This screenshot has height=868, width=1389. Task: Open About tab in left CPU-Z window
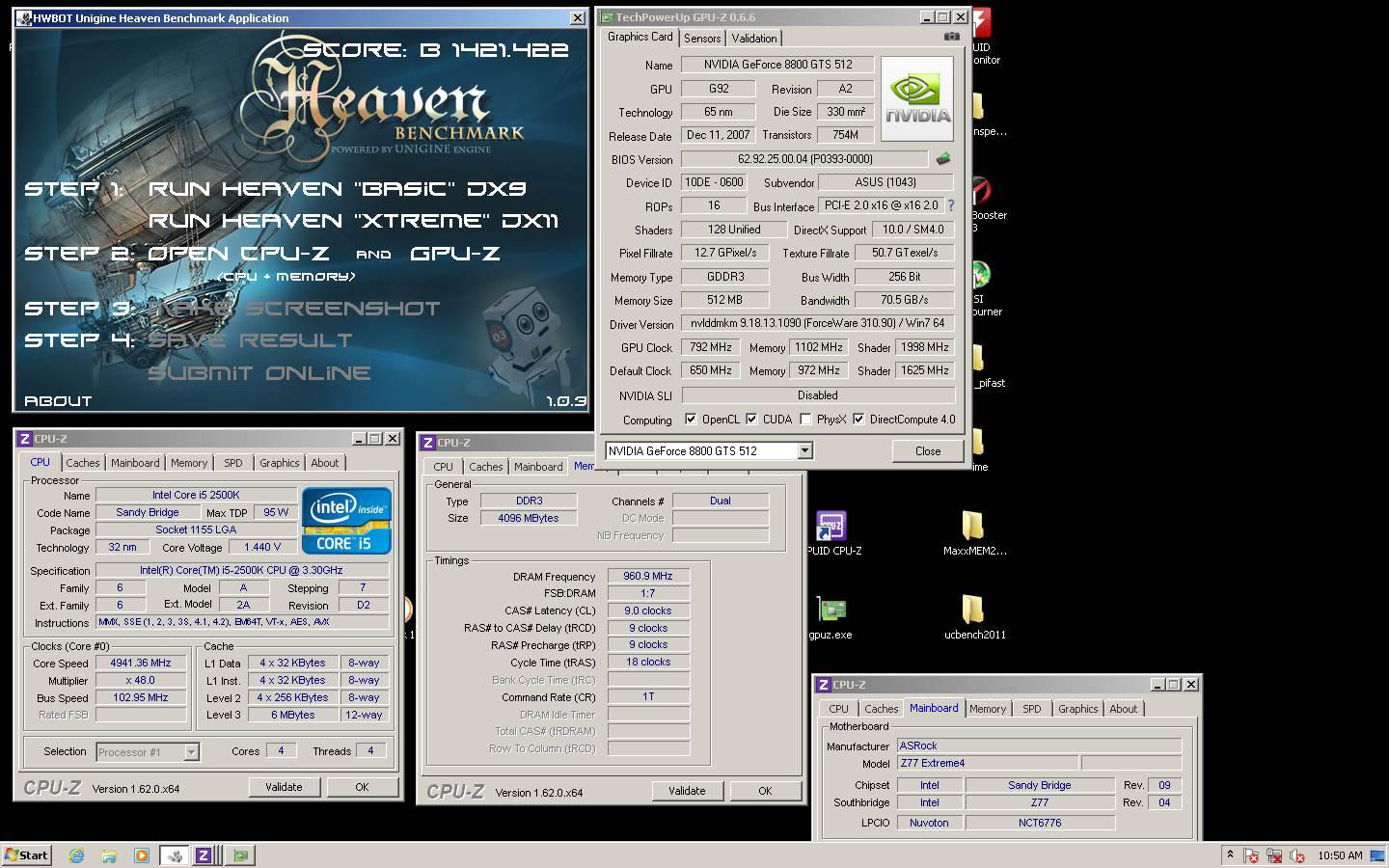point(325,463)
